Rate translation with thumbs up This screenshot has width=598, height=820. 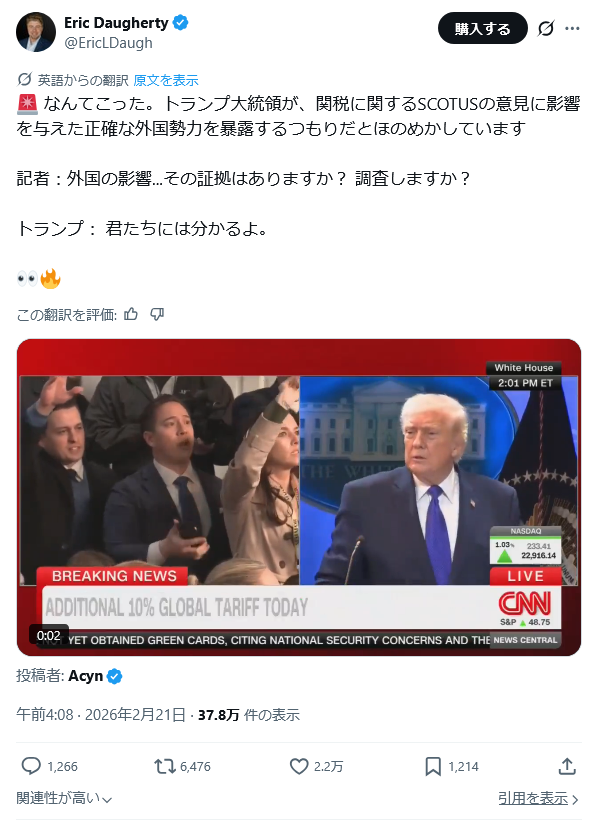click(x=131, y=314)
